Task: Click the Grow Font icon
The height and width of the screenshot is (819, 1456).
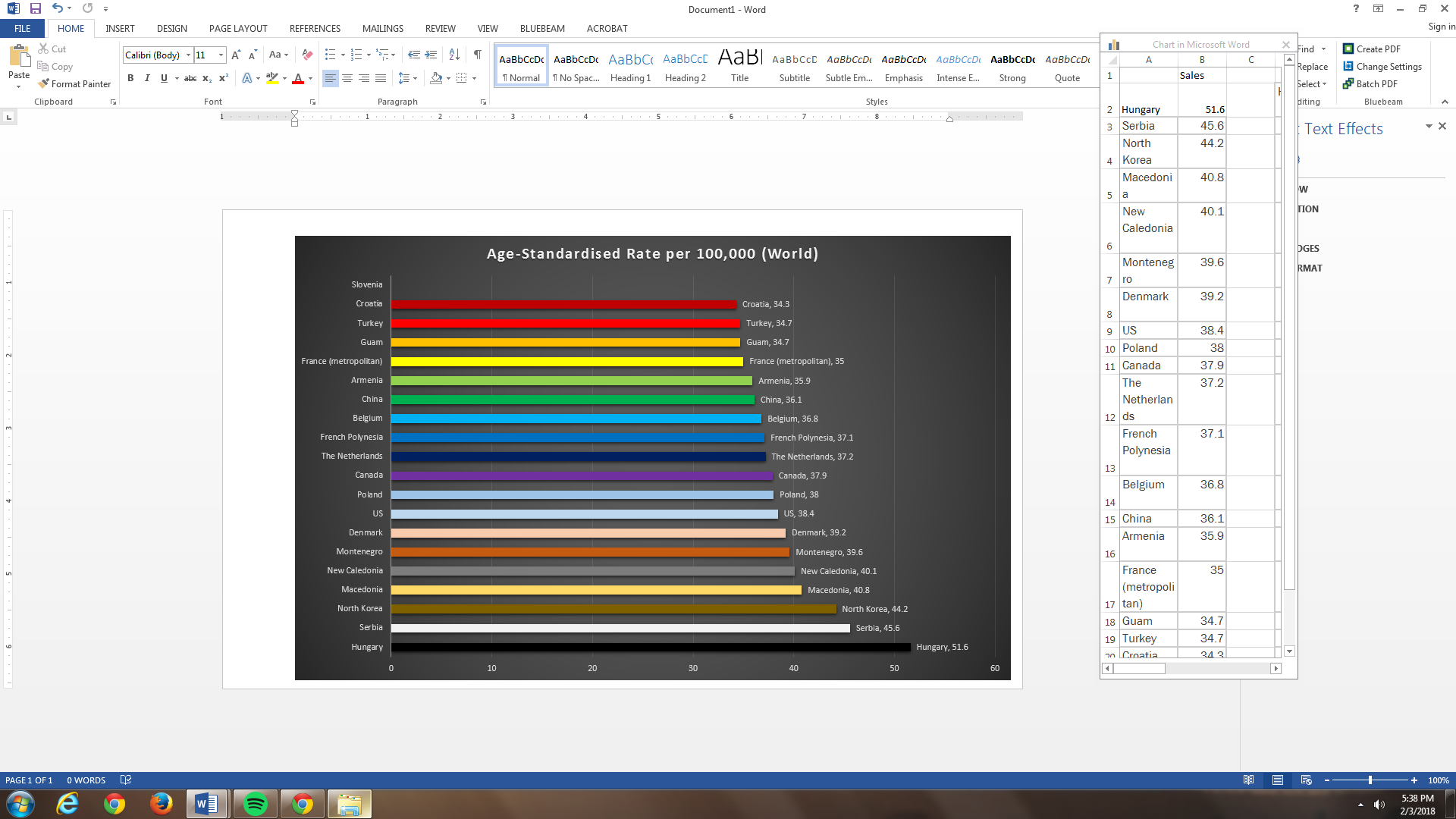Action: (x=236, y=55)
